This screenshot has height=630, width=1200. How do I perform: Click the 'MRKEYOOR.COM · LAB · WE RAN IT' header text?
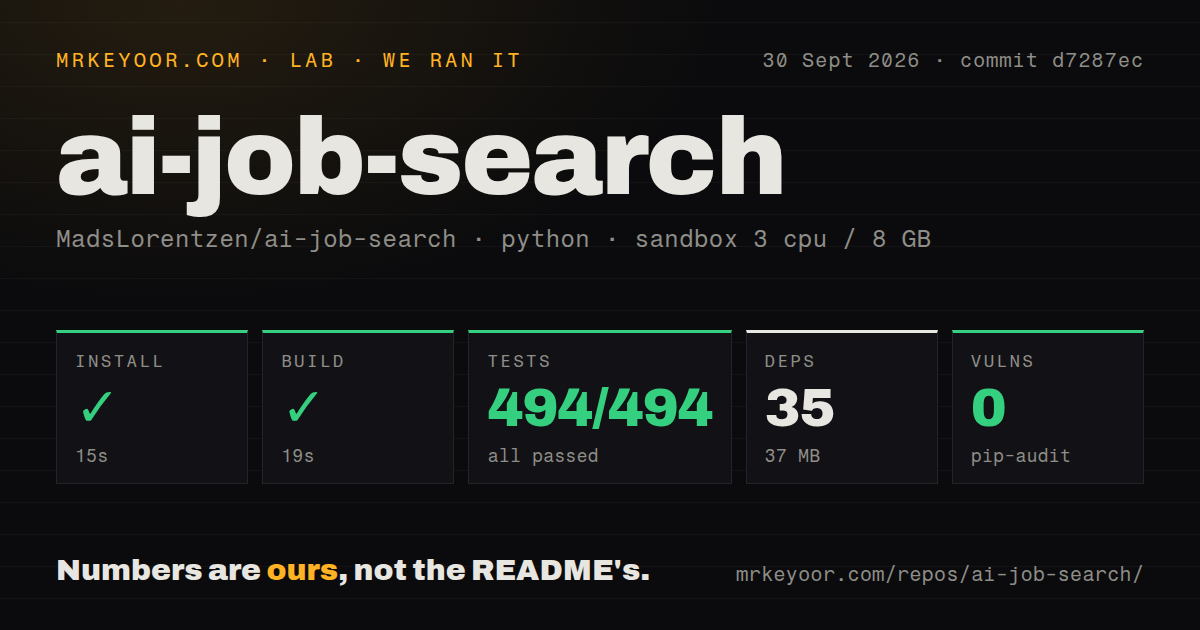tap(289, 61)
